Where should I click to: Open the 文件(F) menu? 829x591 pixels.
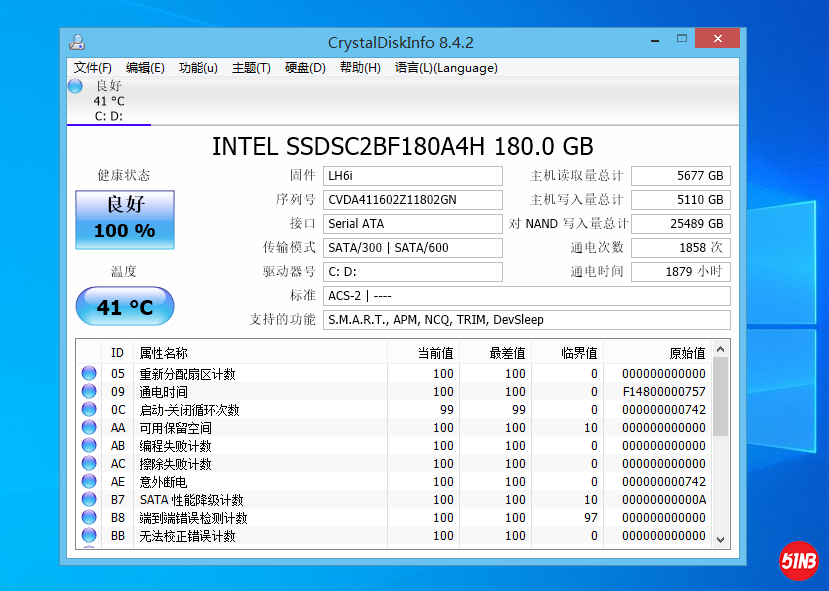click(92, 68)
